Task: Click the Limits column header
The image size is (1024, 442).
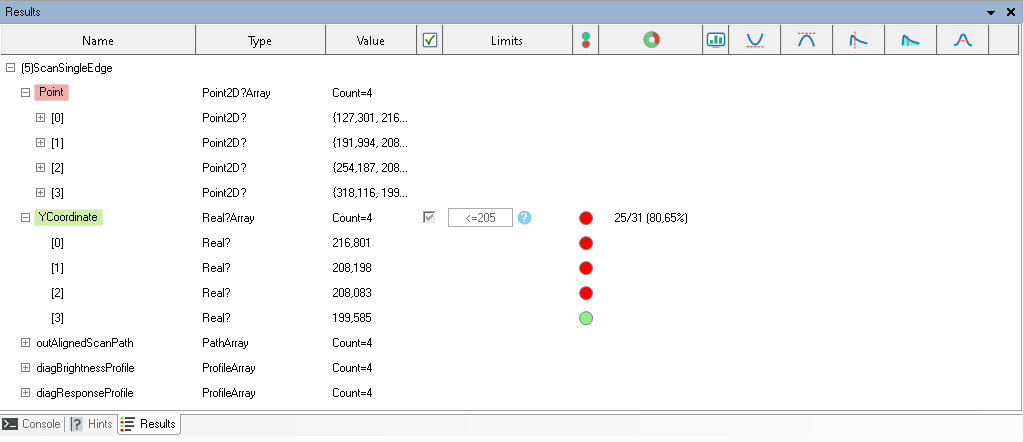Action: pyautogui.click(x=506, y=41)
